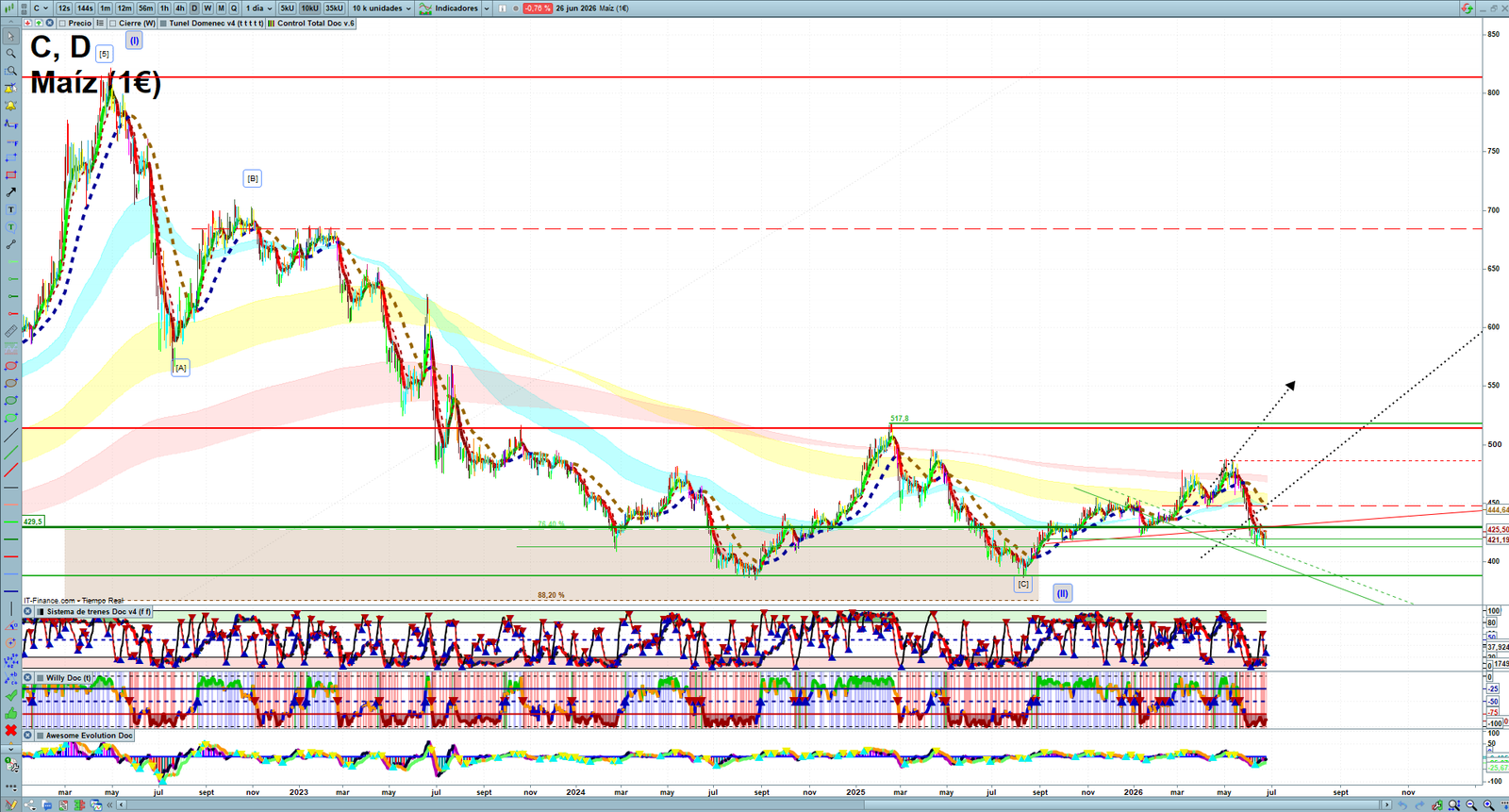Screen dimensions: 1509x812
Task: Select the blue rectangle drawing tool
Action: (x=10, y=157)
